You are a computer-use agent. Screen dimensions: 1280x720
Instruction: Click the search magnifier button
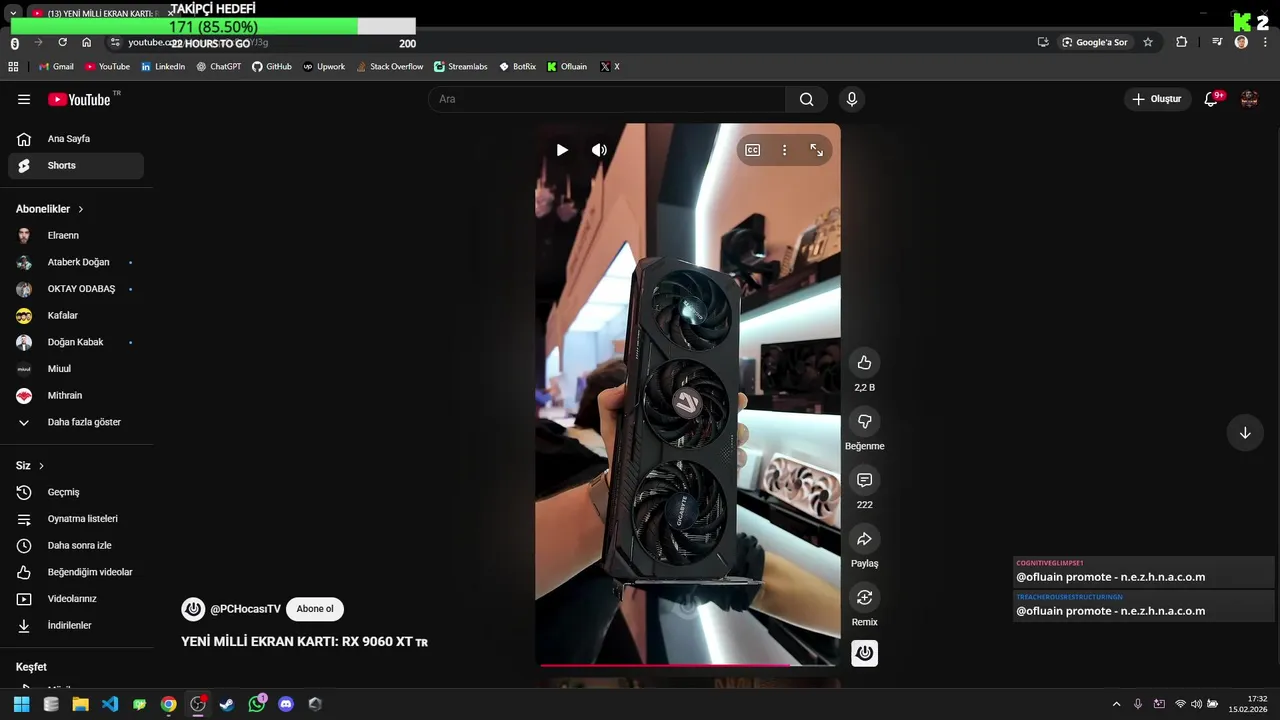(807, 99)
